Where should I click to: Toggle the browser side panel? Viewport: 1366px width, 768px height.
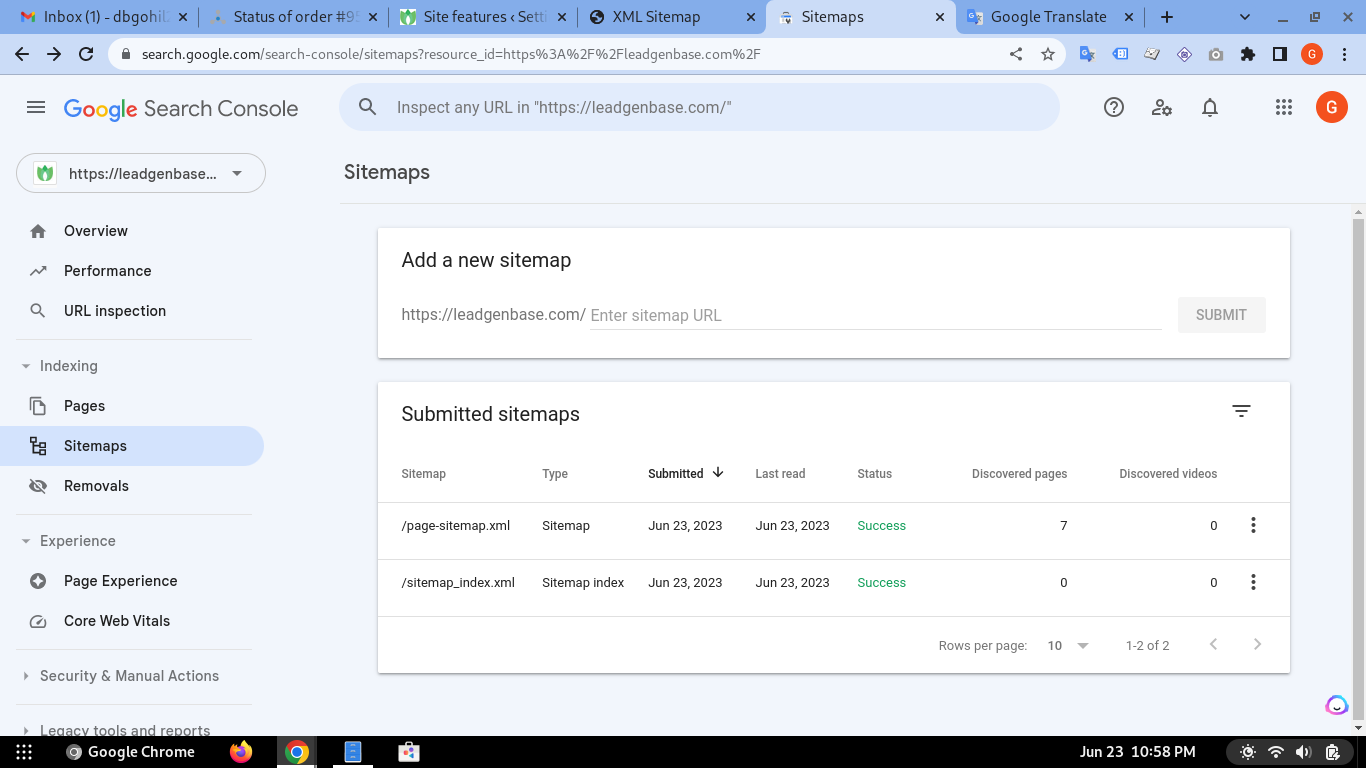tap(1280, 54)
